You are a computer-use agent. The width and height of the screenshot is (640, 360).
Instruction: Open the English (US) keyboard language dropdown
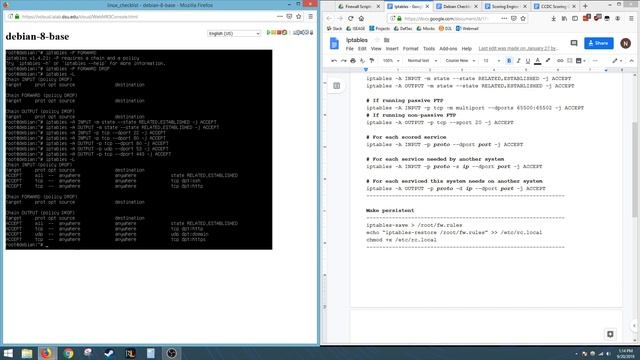pyautogui.click(x=233, y=33)
